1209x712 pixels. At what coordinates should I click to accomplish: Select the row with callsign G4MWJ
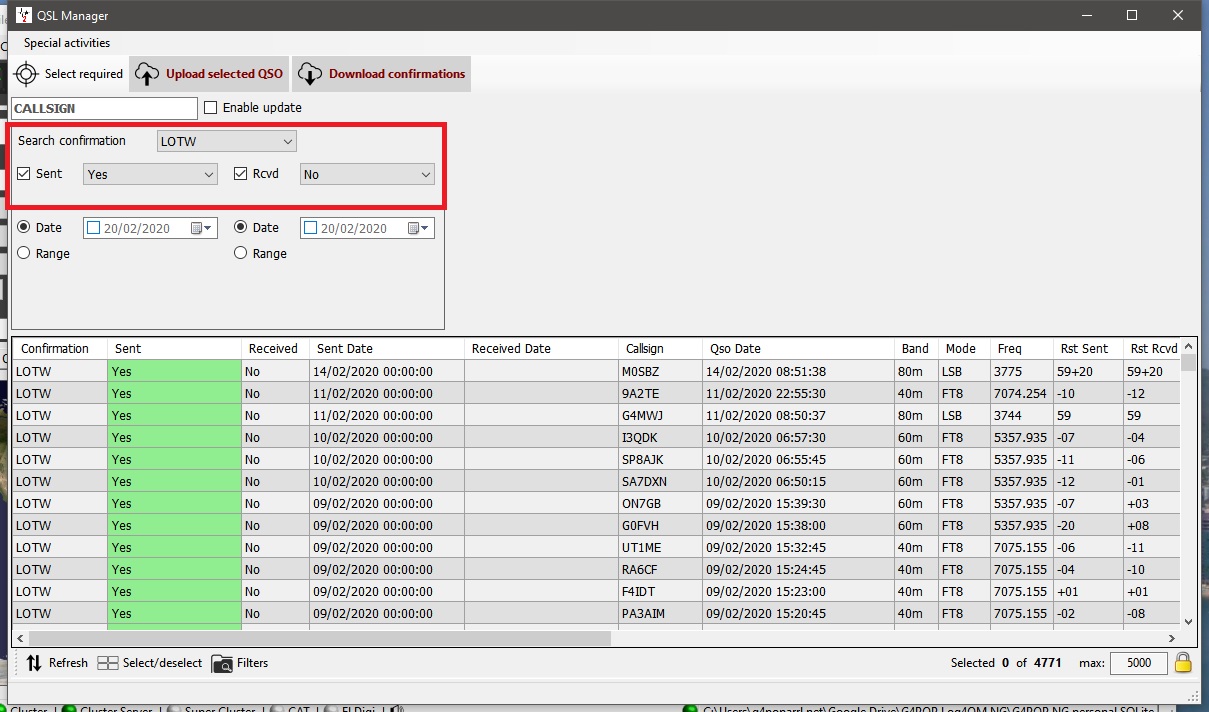pos(596,415)
